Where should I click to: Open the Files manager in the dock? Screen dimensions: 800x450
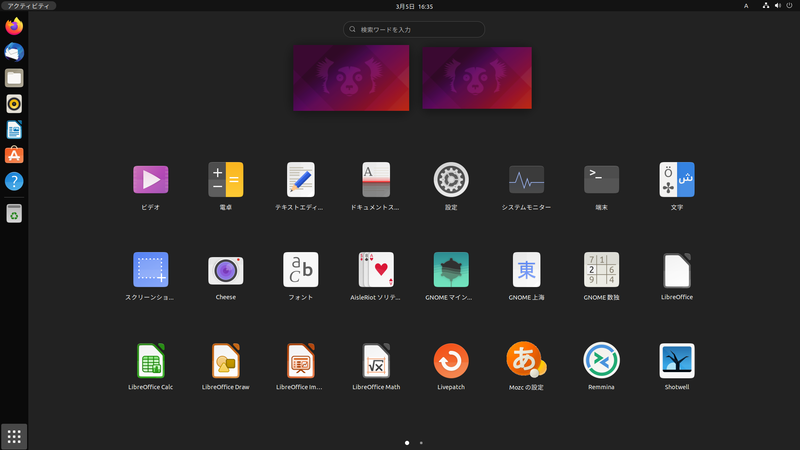tap(14, 78)
